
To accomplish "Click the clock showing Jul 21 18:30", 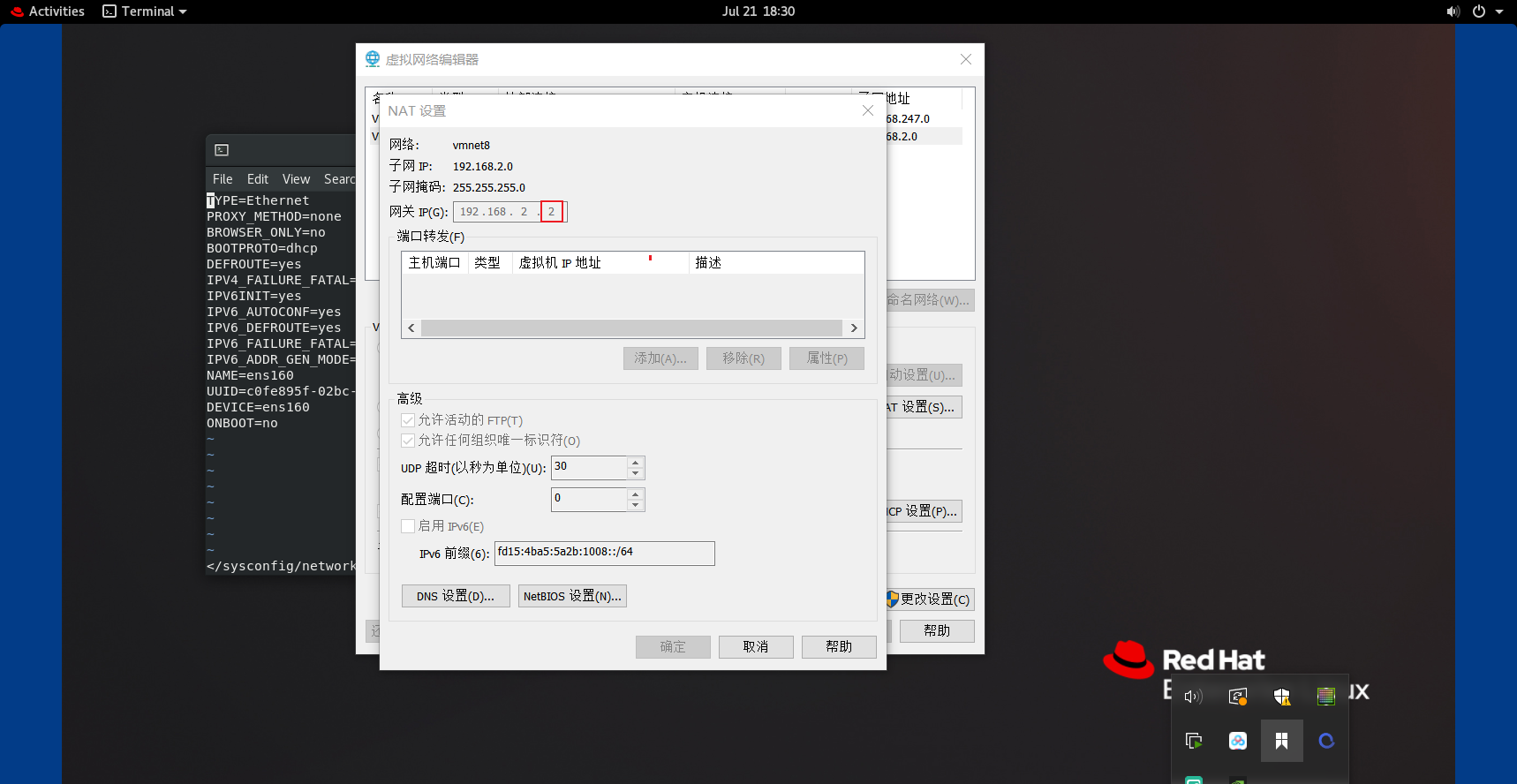I will [x=758, y=11].
